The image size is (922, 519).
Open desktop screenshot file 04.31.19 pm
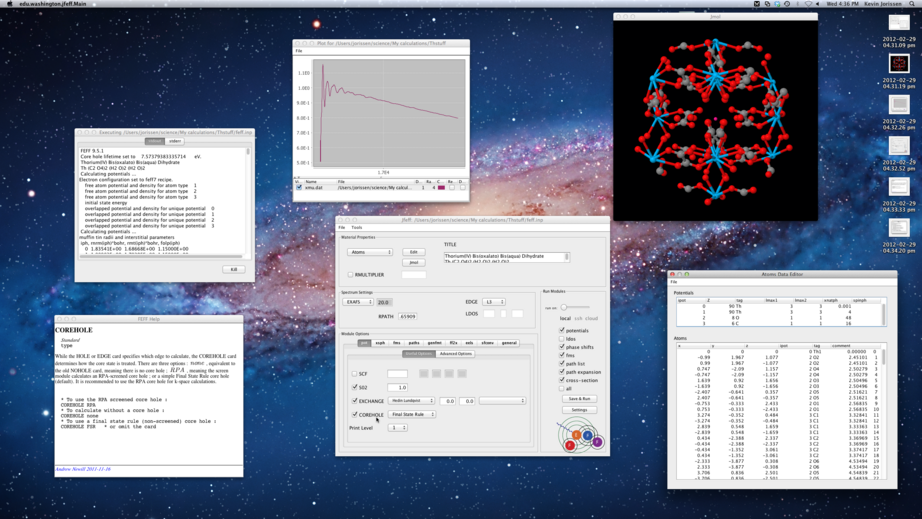pos(899,63)
